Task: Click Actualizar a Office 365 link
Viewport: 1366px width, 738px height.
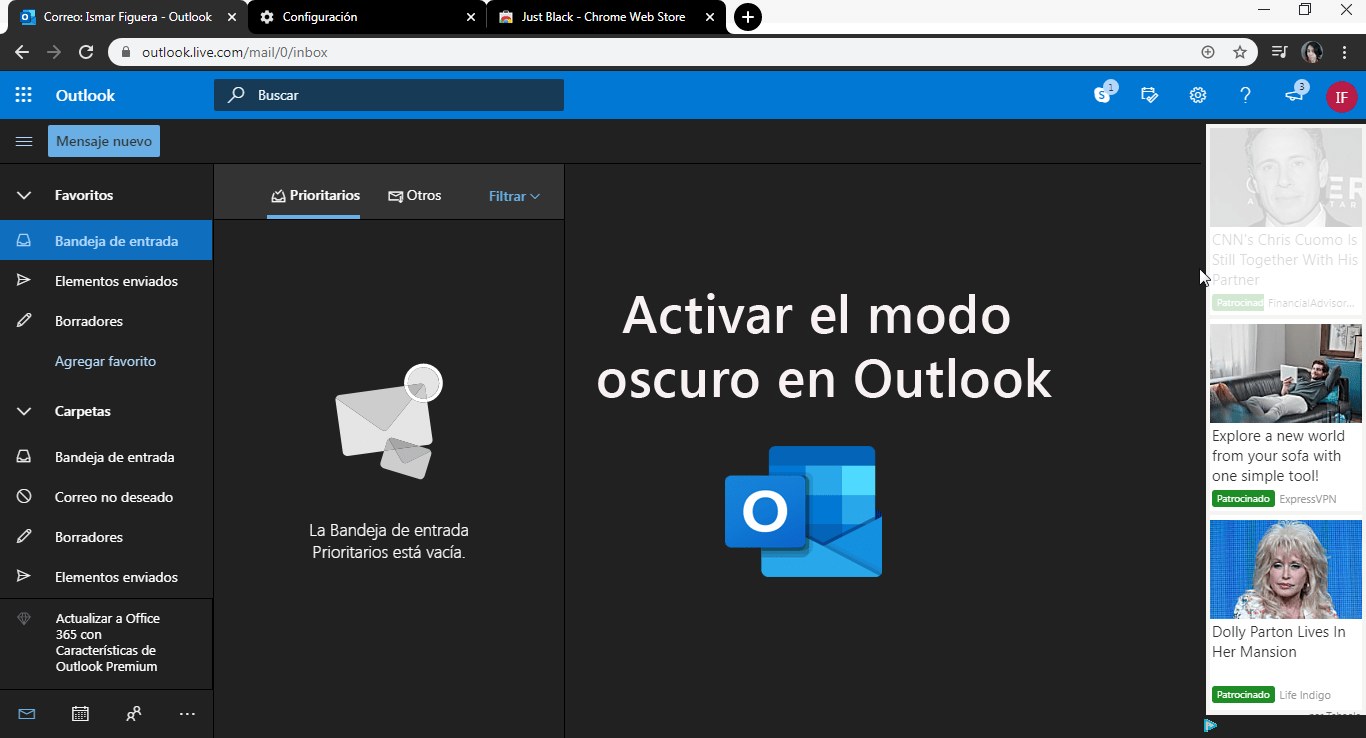Action: [107, 642]
